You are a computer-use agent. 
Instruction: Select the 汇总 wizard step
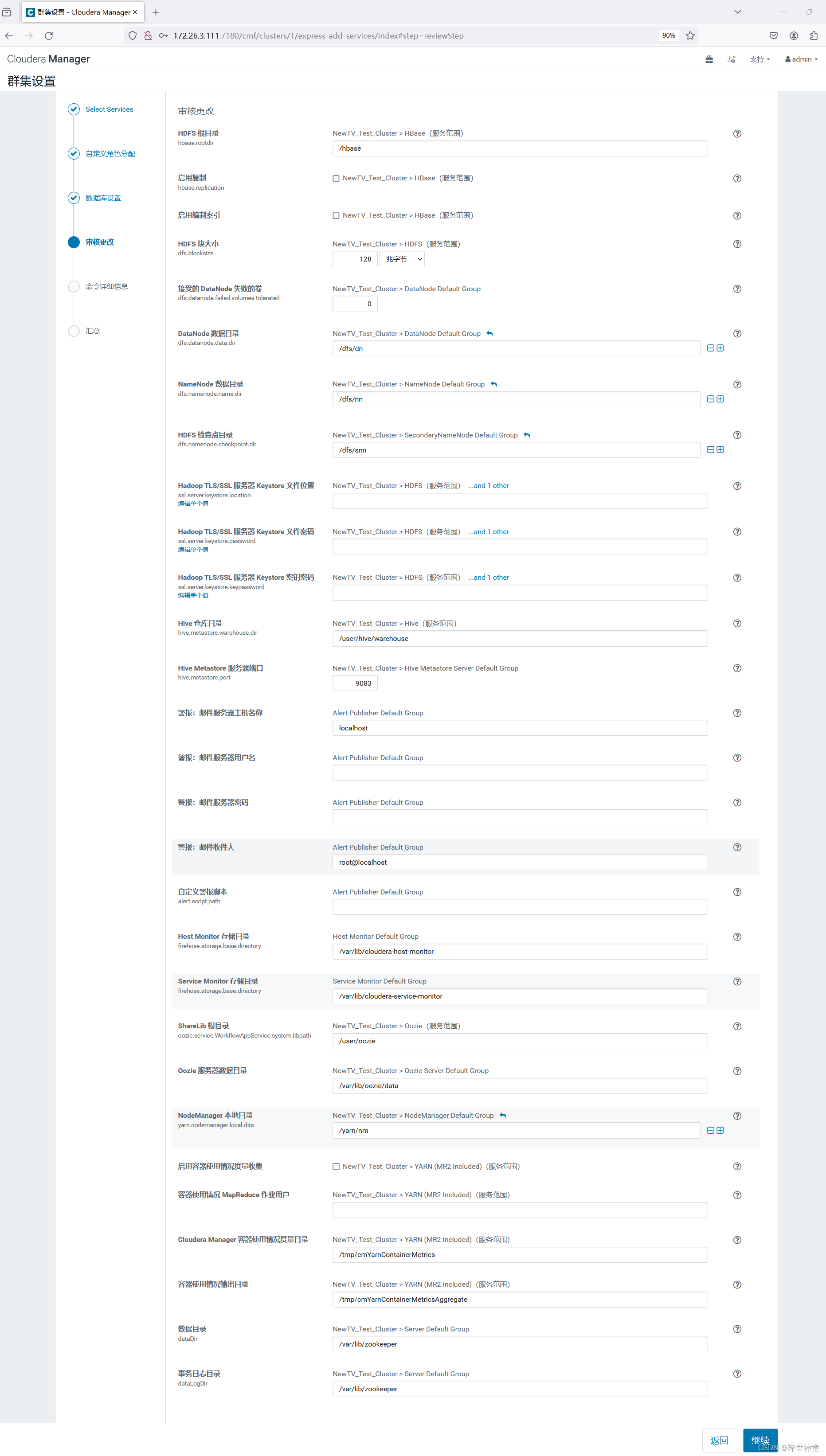[93, 331]
